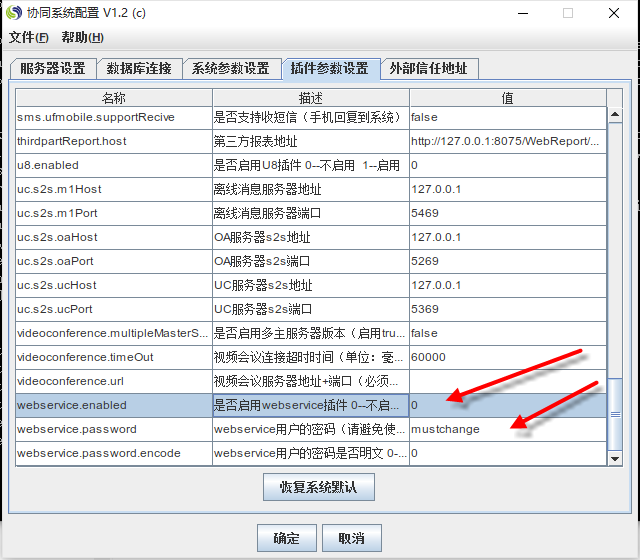640x560 pixels.
Task: Open the 文件(F) menu
Action: pos(29,38)
